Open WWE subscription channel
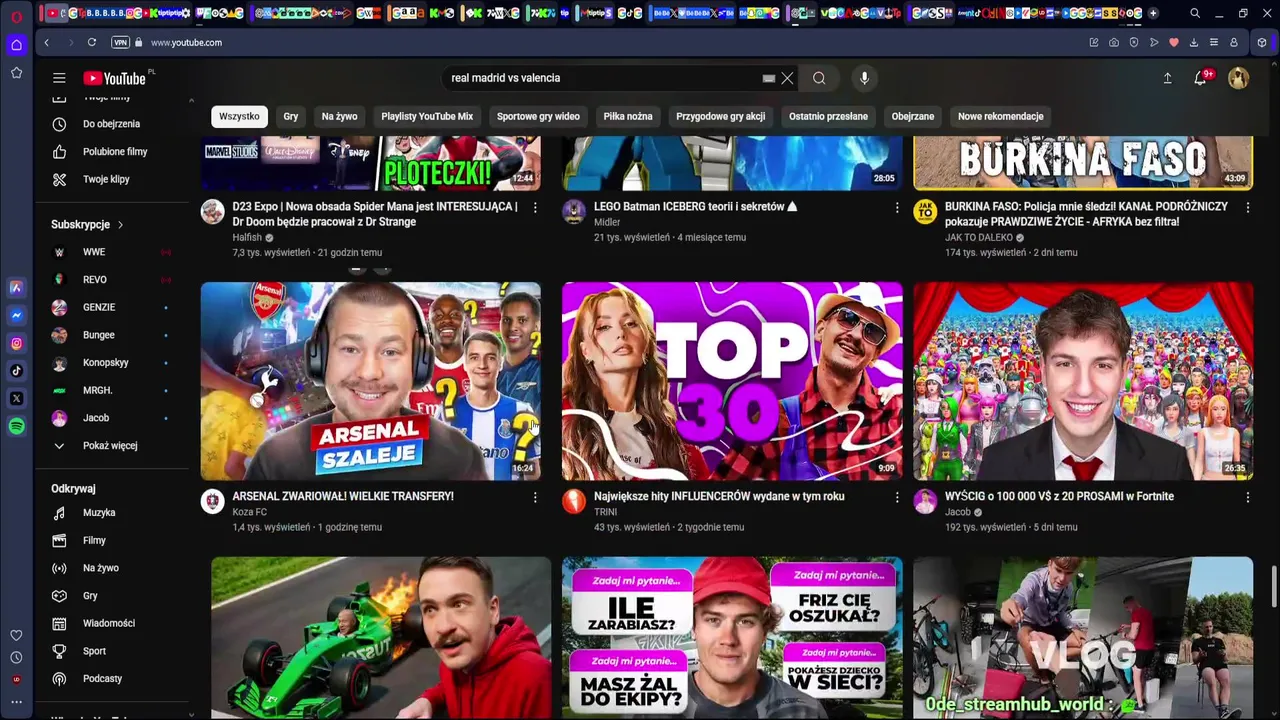Image resolution: width=1280 pixels, height=720 pixels. 94,252
